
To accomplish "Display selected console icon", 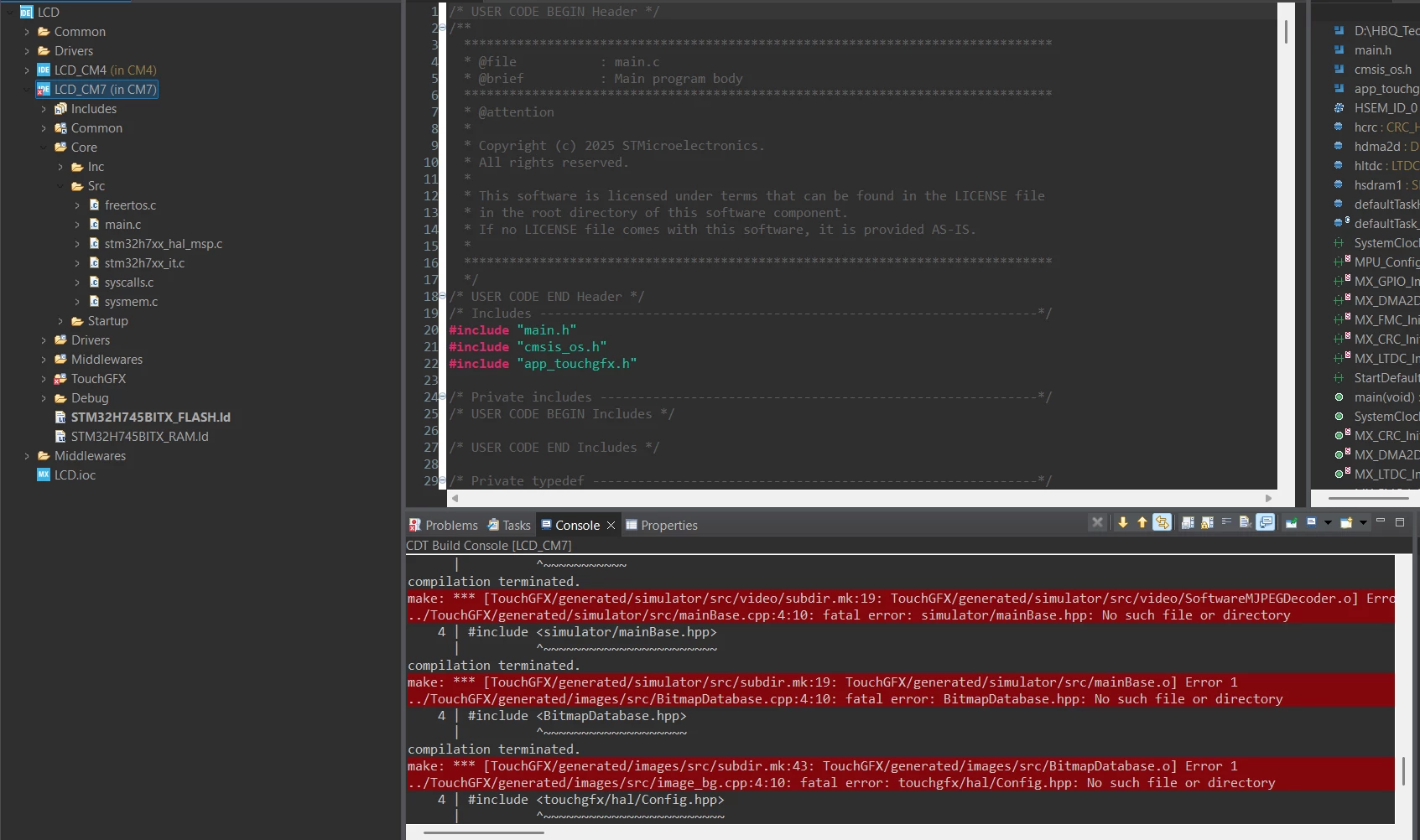I will (1312, 521).
